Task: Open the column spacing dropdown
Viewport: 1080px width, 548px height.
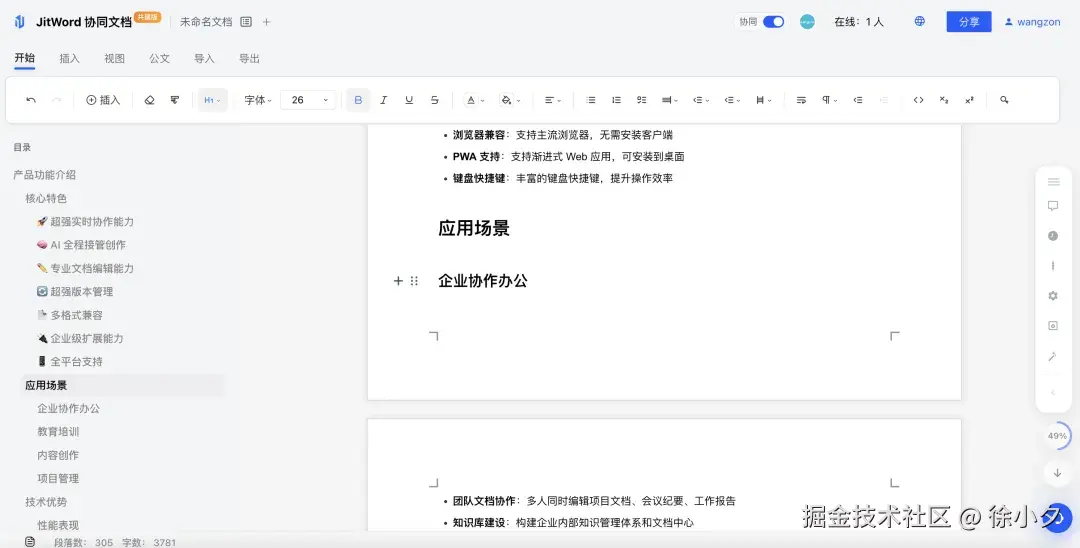Action: [763, 100]
